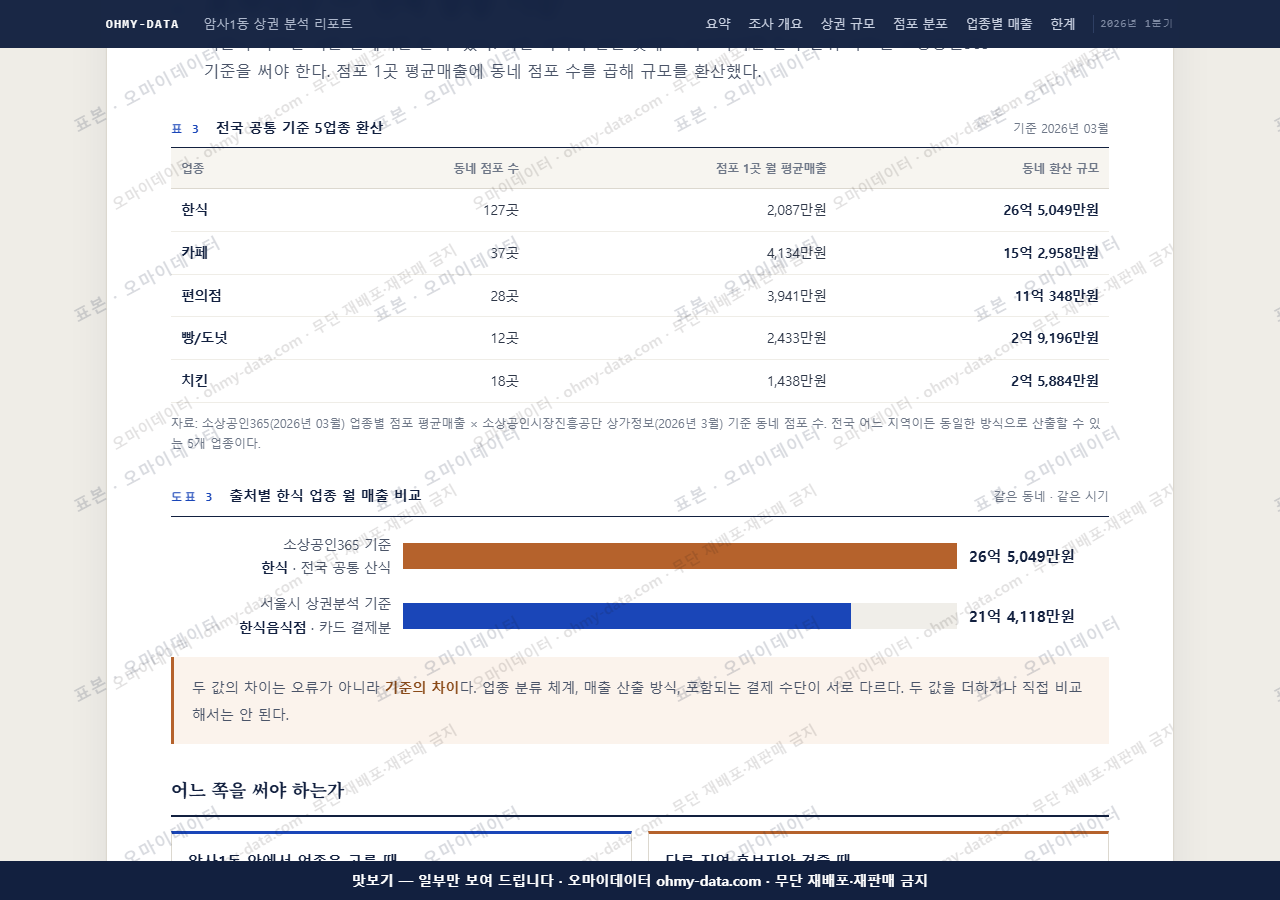1280x900 pixels.
Task: Click 서울시 상권분석 기준 bar label
Action: pyautogui.click(x=326, y=604)
